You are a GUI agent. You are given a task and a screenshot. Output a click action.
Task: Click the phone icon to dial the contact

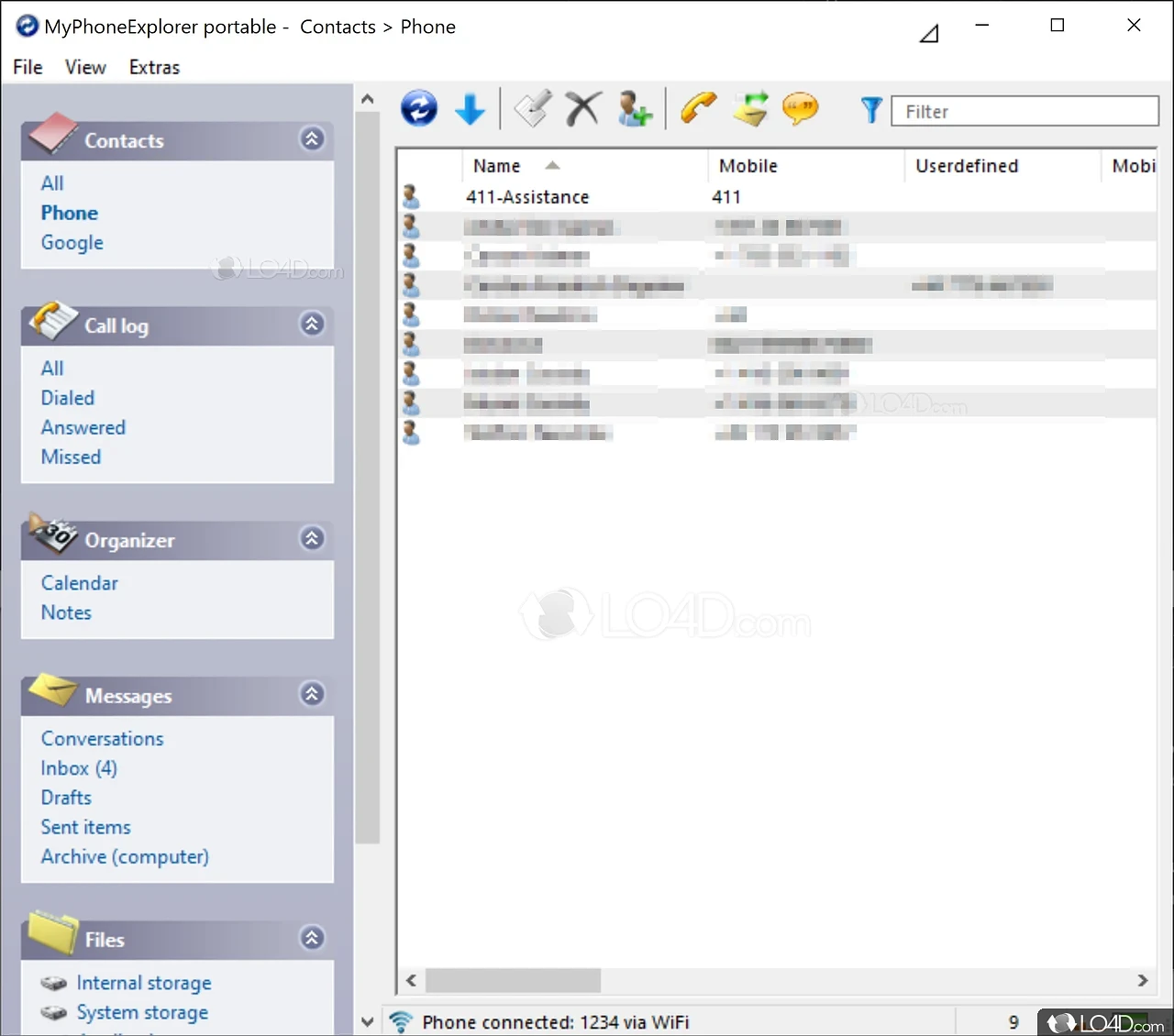click(698, 108)
